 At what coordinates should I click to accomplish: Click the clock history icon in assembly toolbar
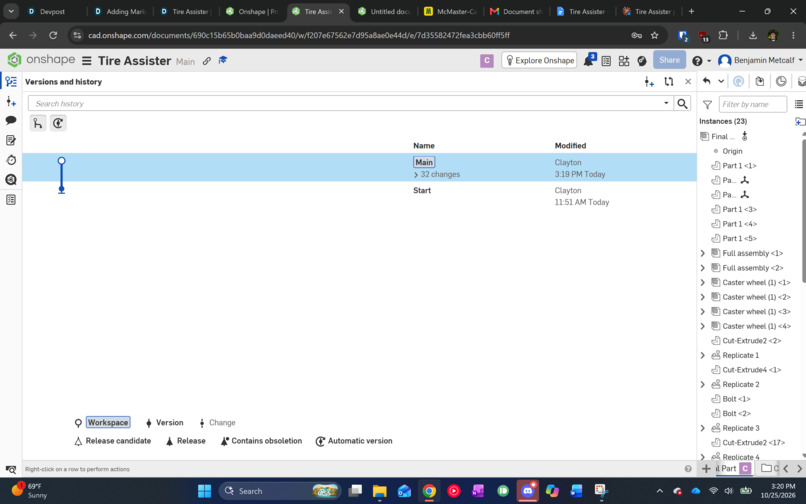pos(781,81)
